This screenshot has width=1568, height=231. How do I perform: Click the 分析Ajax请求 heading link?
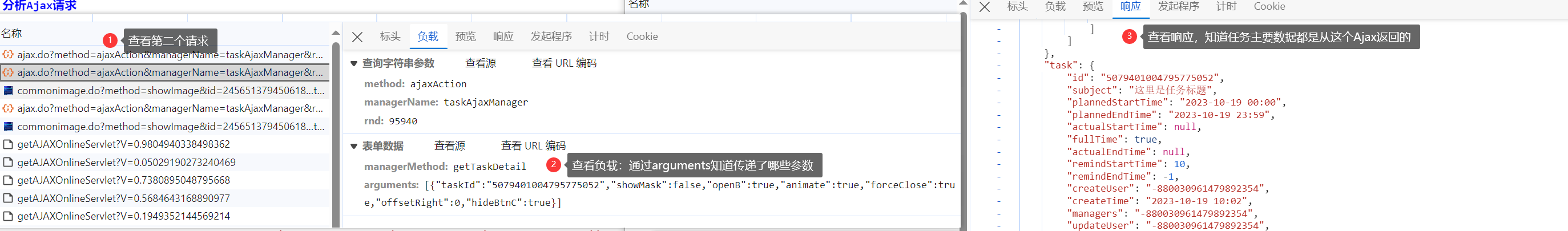pos(39,6)
